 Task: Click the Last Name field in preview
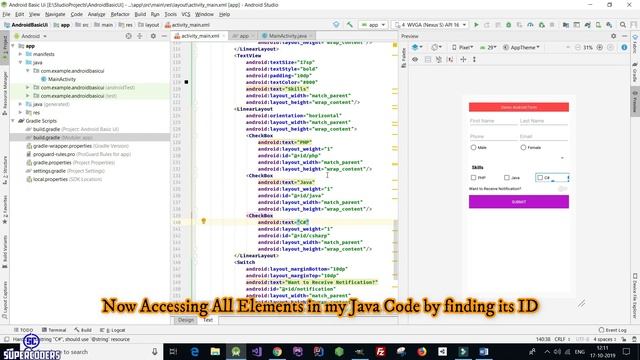pyautogui.click(x=544, y=121)
